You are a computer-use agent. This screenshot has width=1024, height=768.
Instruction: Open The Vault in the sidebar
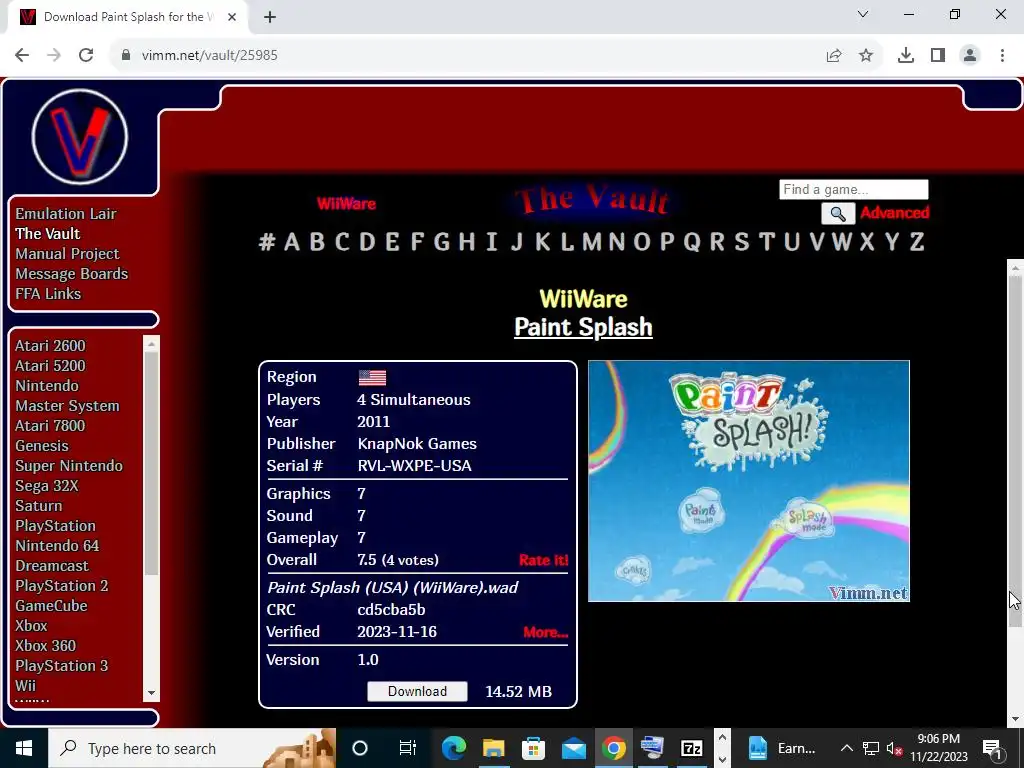tap(48, 234)
